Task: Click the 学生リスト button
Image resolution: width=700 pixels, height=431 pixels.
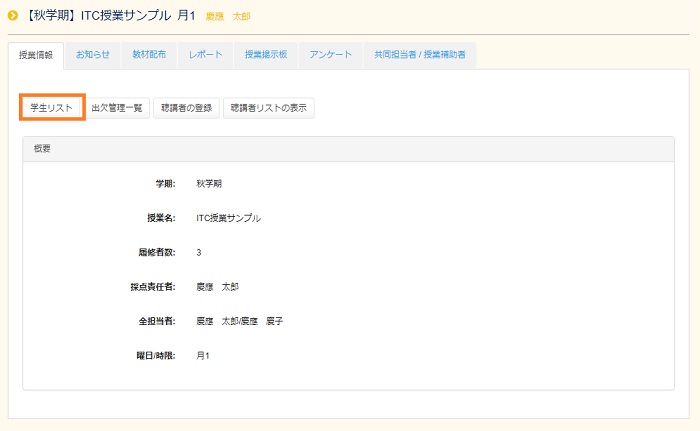Action: point(51,107)
